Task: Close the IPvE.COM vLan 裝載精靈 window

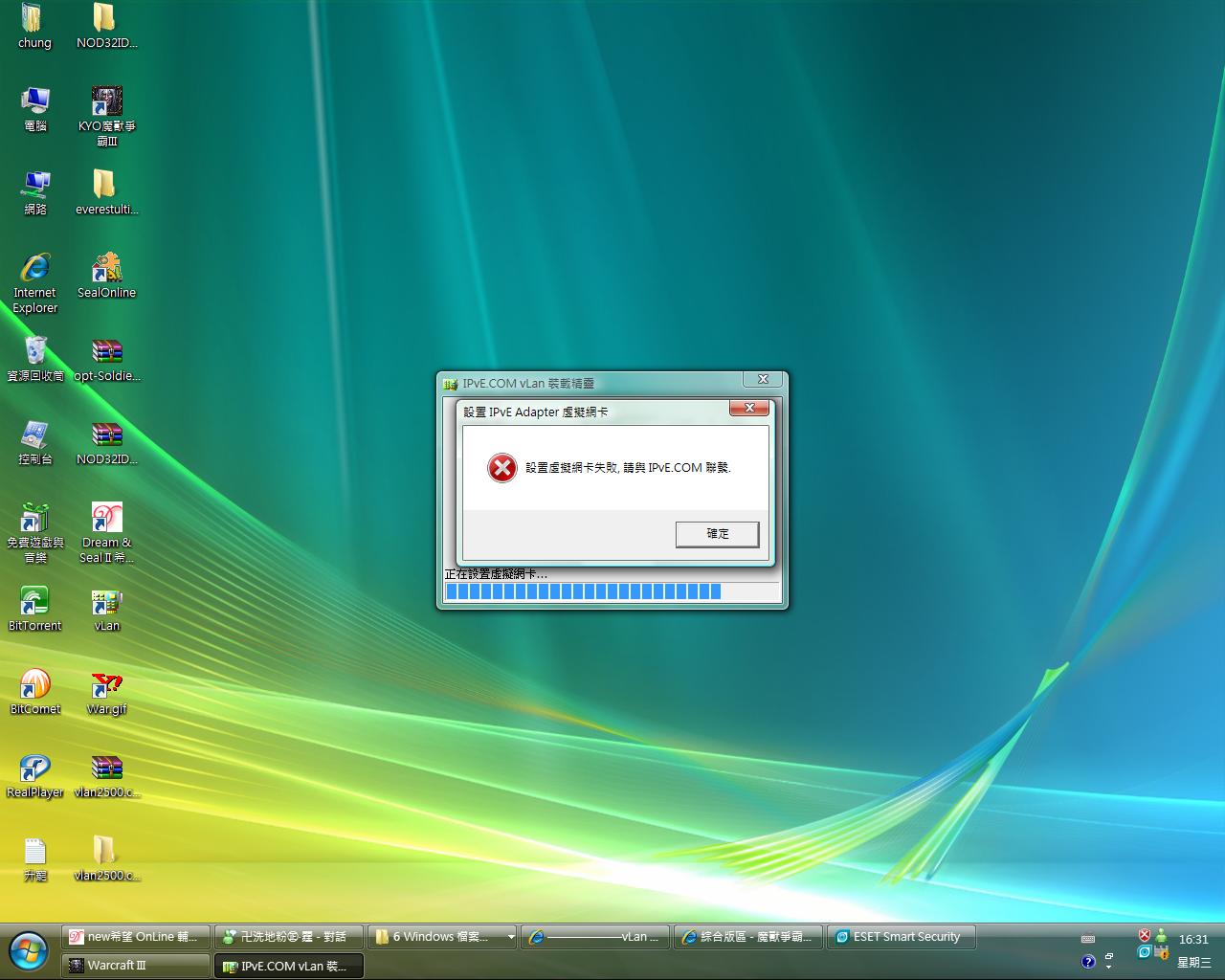Action: [x=763, y=380]
